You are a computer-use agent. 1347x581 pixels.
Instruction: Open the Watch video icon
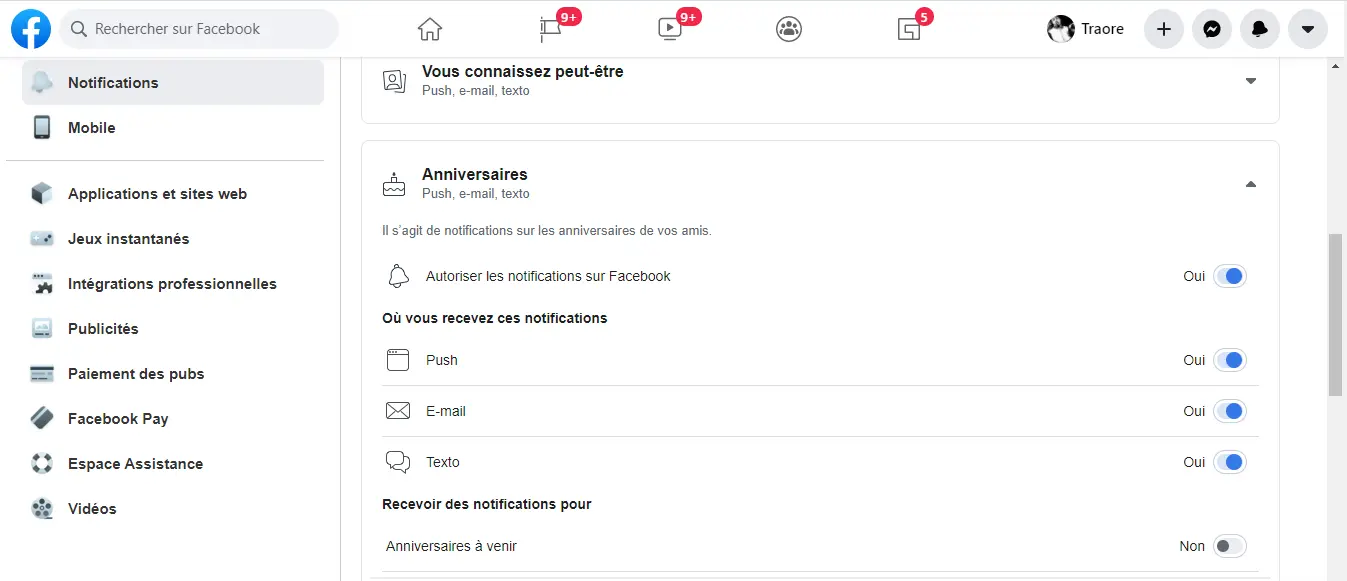coord(670,29)
